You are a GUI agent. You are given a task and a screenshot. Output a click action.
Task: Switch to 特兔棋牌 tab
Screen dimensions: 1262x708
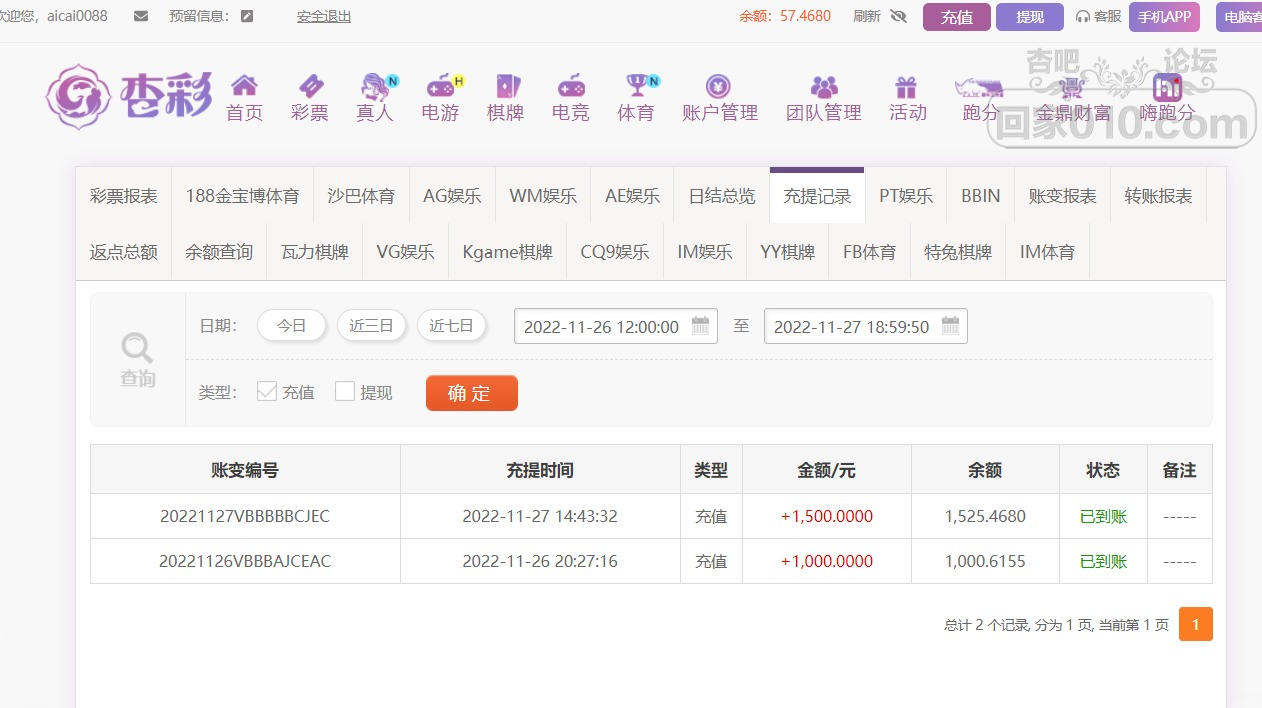pos(958,252)
